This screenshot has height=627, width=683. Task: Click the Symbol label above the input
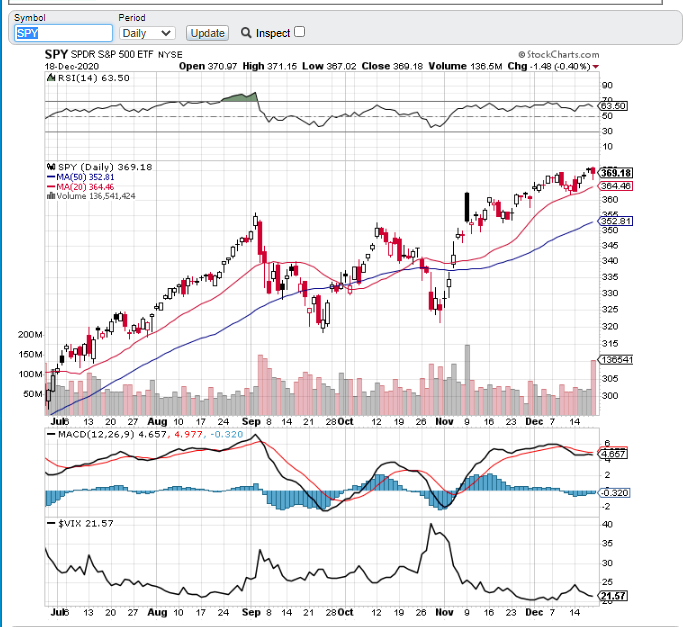[30, 18]
